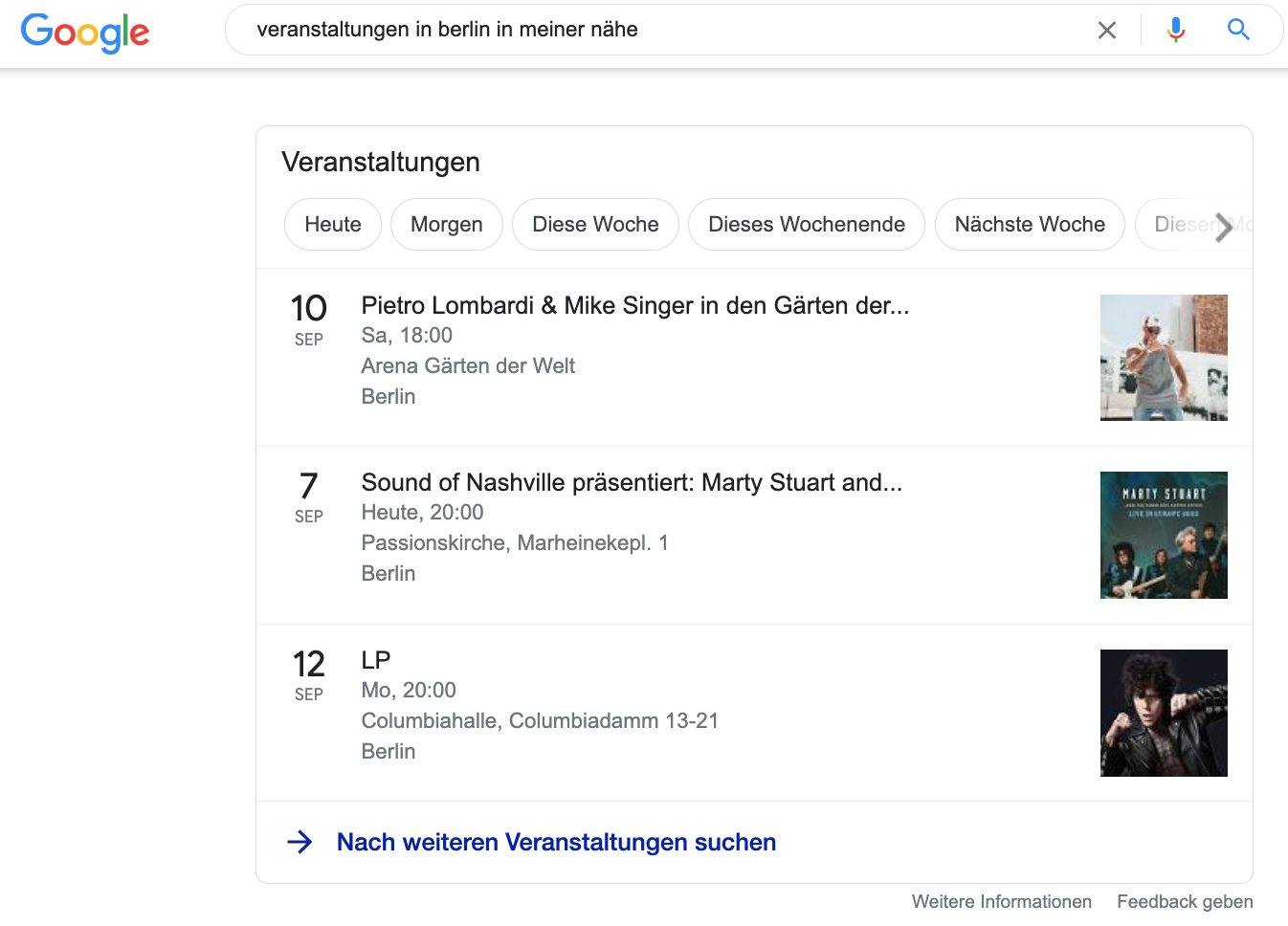Pick the Nächste Woche filter chip

tap(1030, 225)
